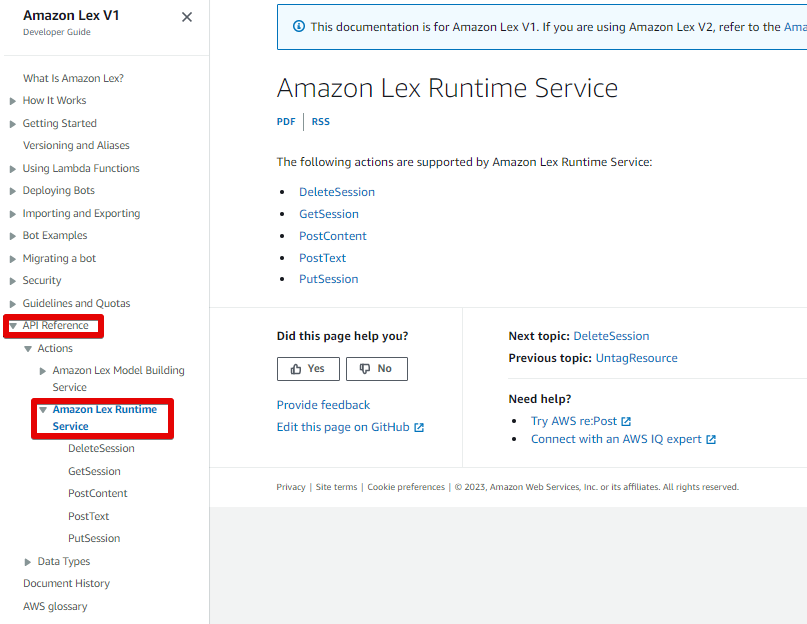
Task: Expand the How It Works section arrow
Action: tap(13, 101)
